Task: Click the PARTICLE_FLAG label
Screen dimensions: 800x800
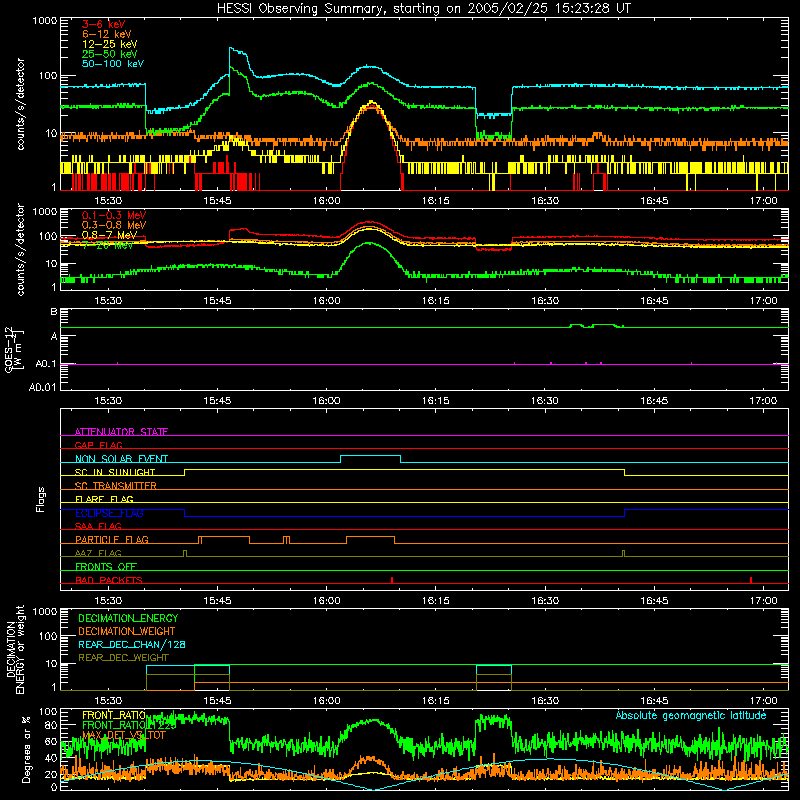Action: [112, 540]
